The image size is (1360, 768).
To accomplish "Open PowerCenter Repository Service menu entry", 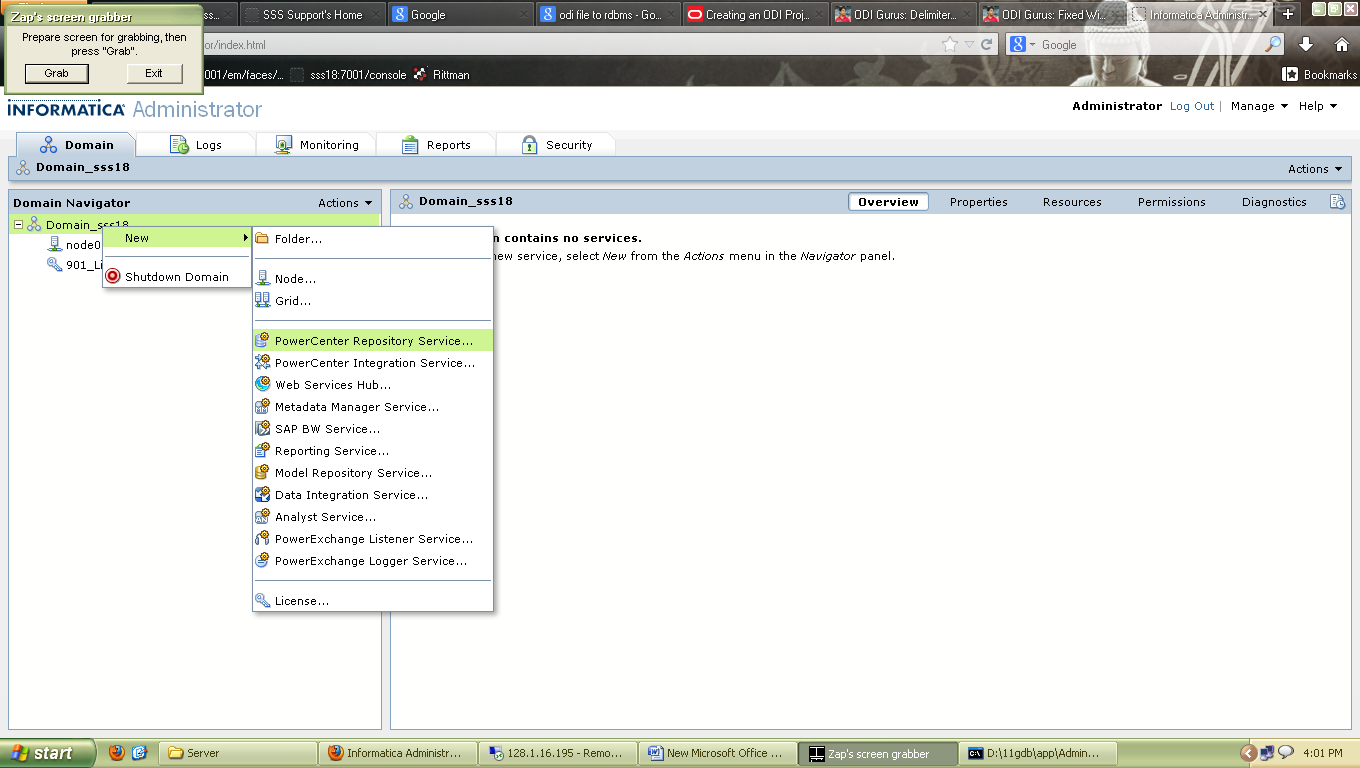I will pos(373,341).
